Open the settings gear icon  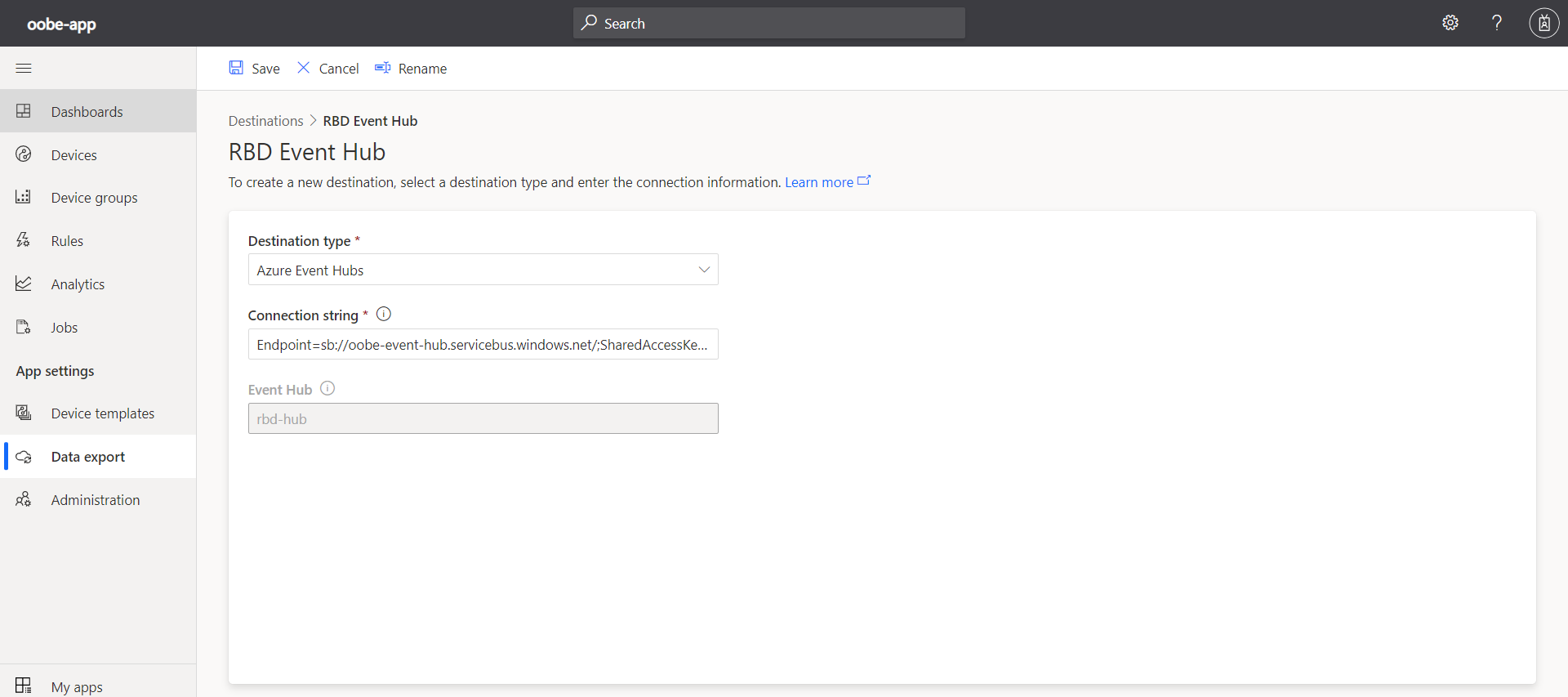pos(1450,23)
